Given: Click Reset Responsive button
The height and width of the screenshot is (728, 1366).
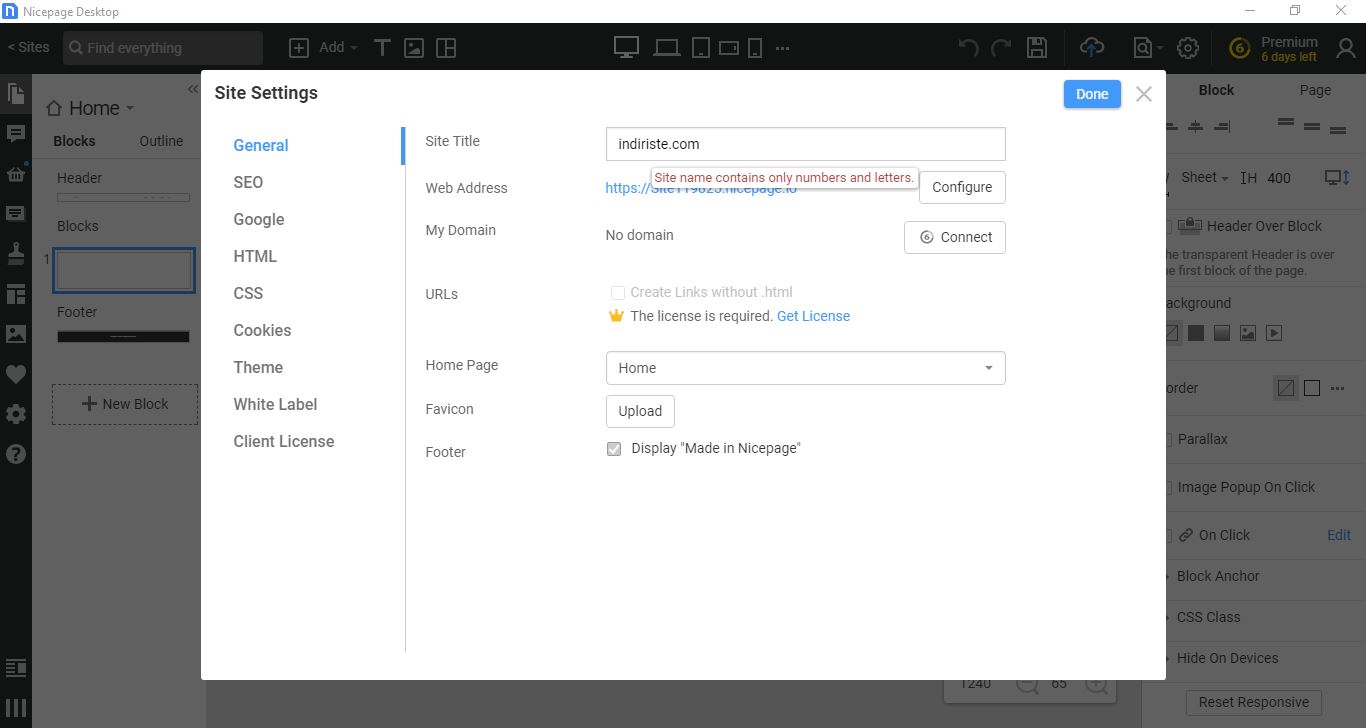Looking at the screenshot, I should click(1254, 702).
